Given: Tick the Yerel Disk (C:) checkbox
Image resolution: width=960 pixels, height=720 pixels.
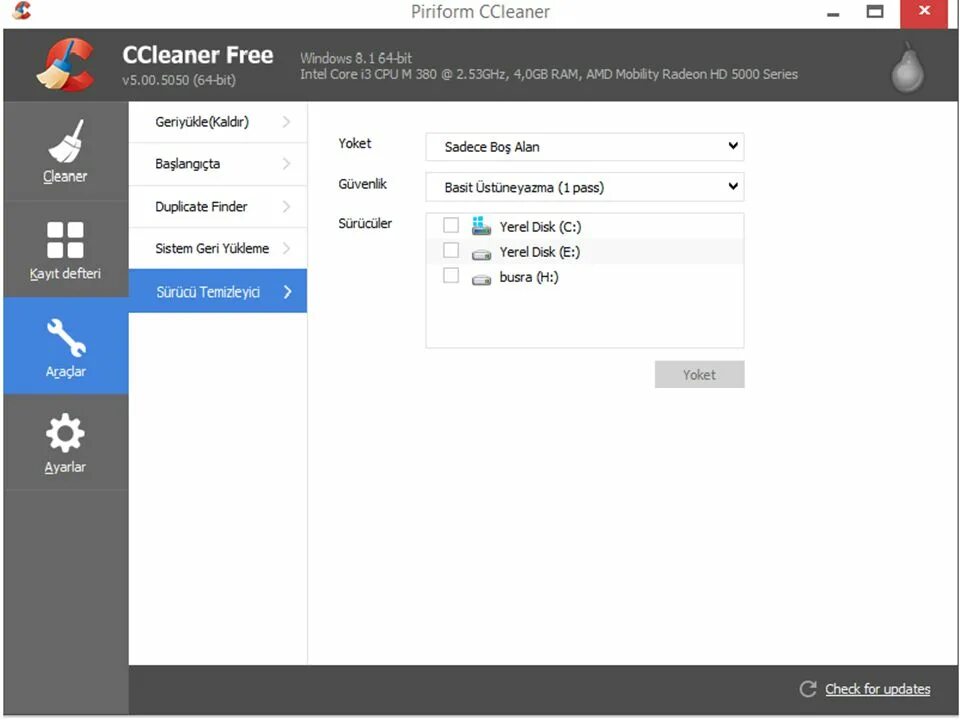Looking at the screenshot, I should coord(451,225).
